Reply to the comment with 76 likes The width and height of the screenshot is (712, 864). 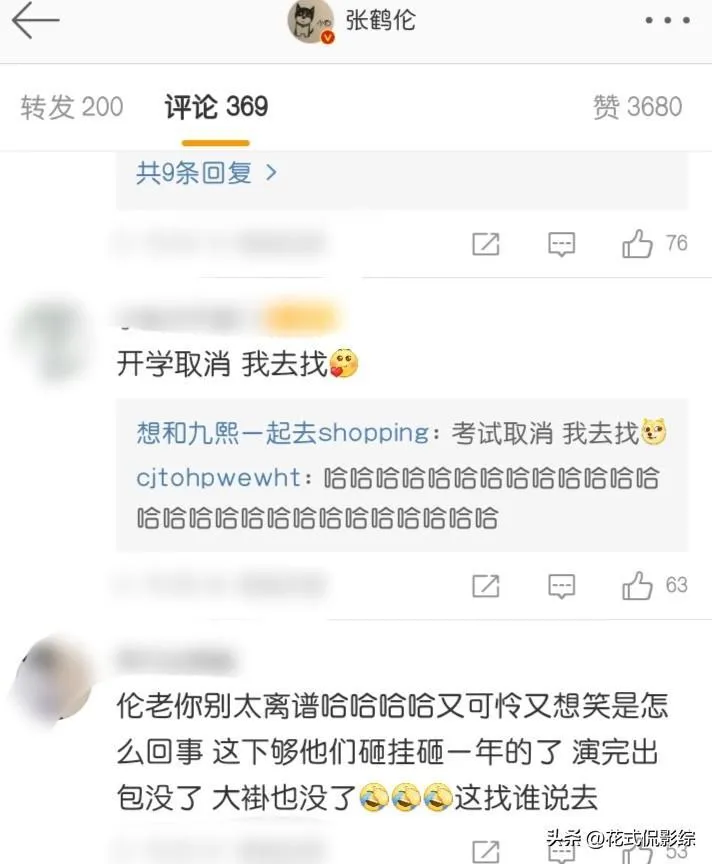click(x=561, y=244)
